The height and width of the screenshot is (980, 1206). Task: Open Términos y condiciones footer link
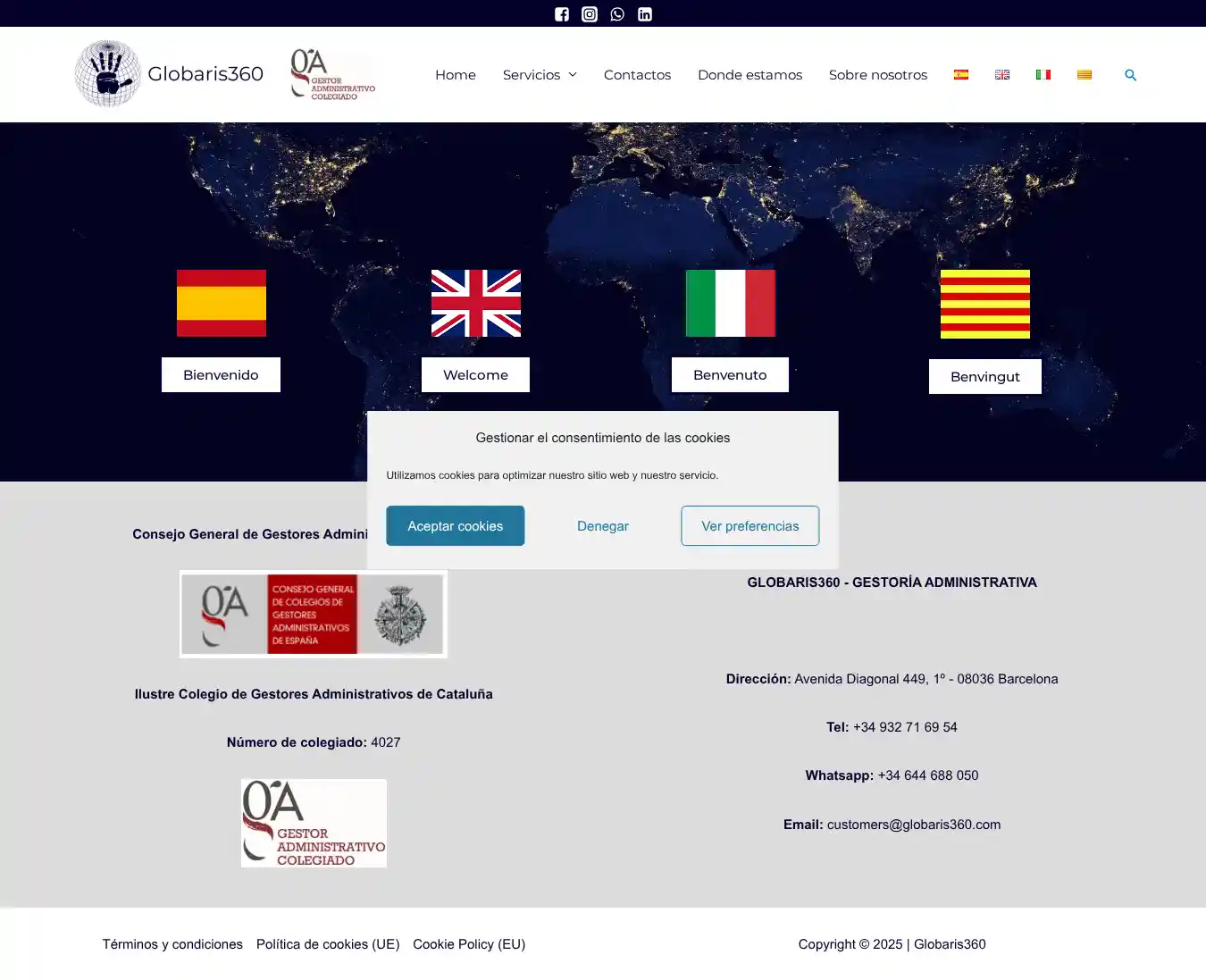coord(172,944)
